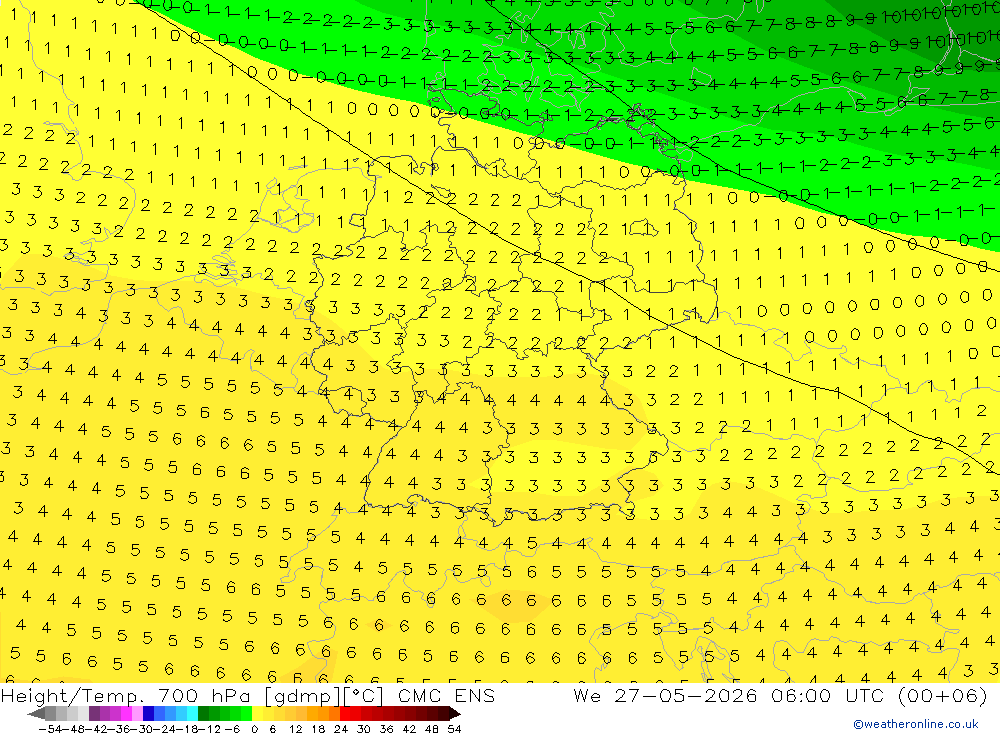Screen dimensions: 1000x733
Task: Open the weatheronline.co.uk credit link
Action: coord(916,724)
